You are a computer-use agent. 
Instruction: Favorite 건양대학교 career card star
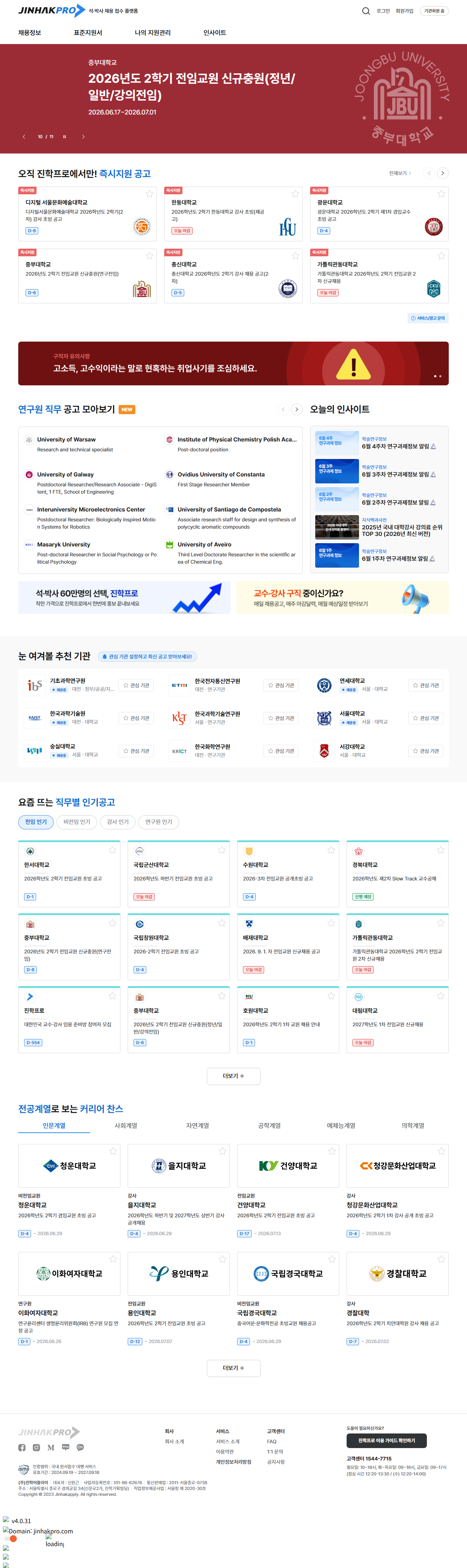pos(332,1151)
